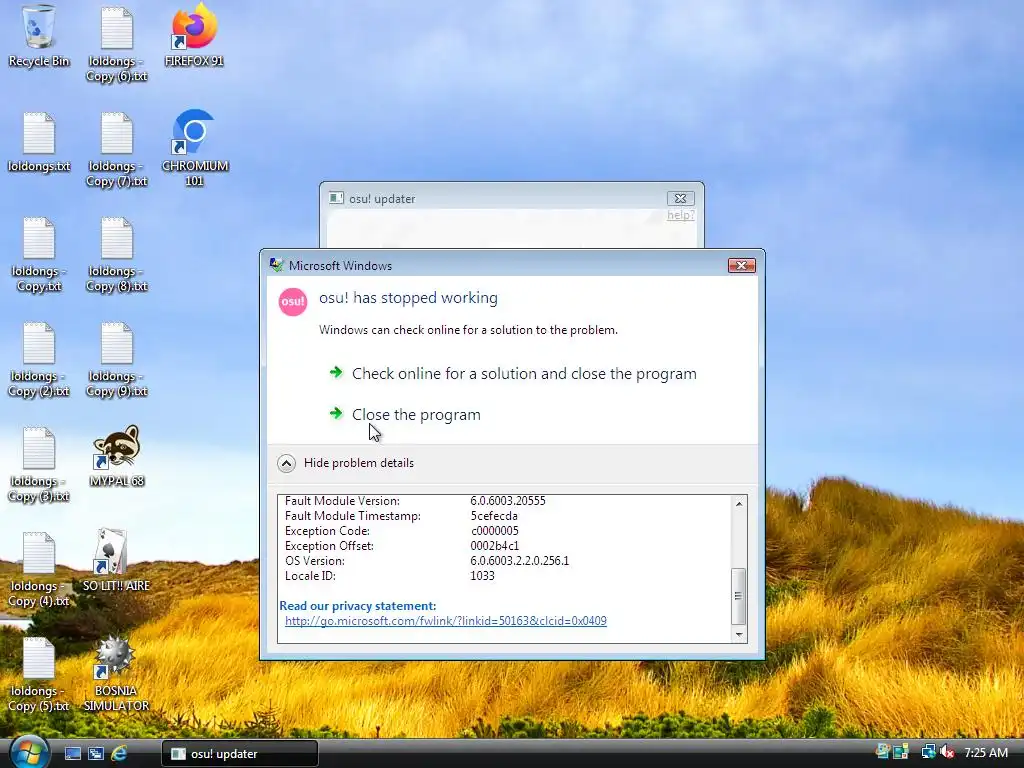Close the Microsoft Windows error dialog

(x=741, y=265)
